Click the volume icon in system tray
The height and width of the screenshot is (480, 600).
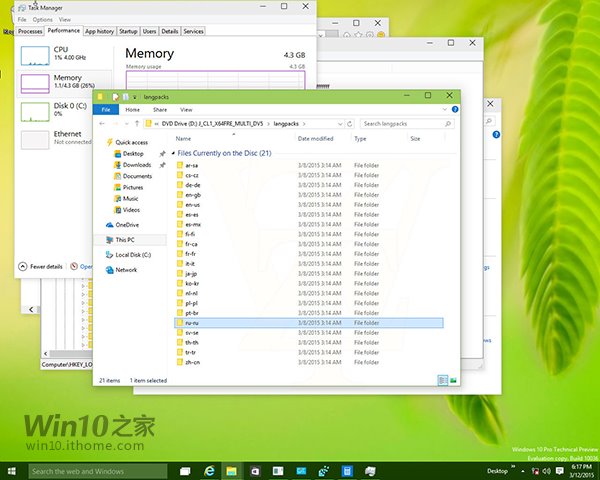[547, 471]
